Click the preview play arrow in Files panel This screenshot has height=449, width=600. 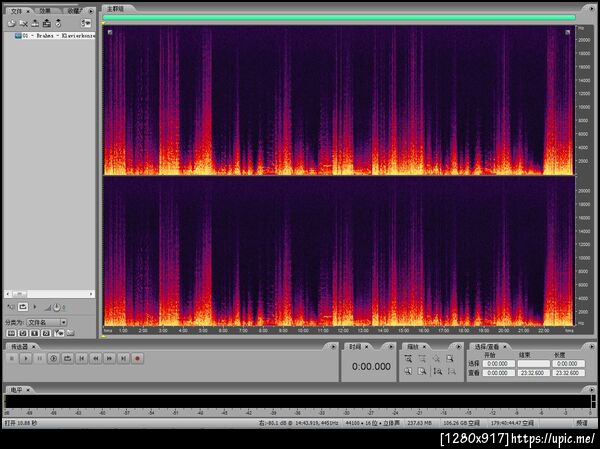[x=35, y=307]
